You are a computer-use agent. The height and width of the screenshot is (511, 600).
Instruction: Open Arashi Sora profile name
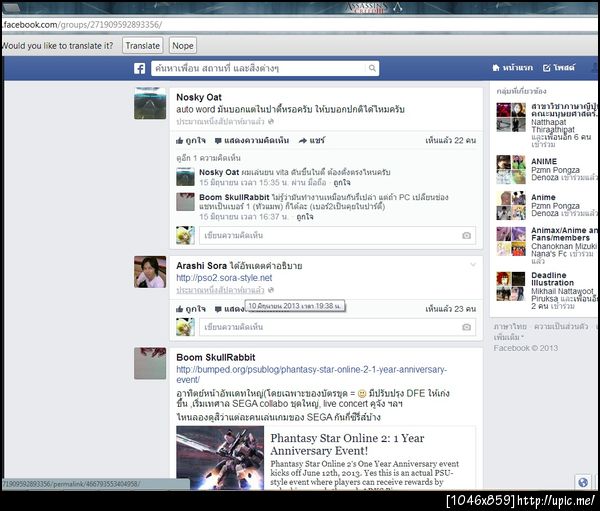coord(201,266)
